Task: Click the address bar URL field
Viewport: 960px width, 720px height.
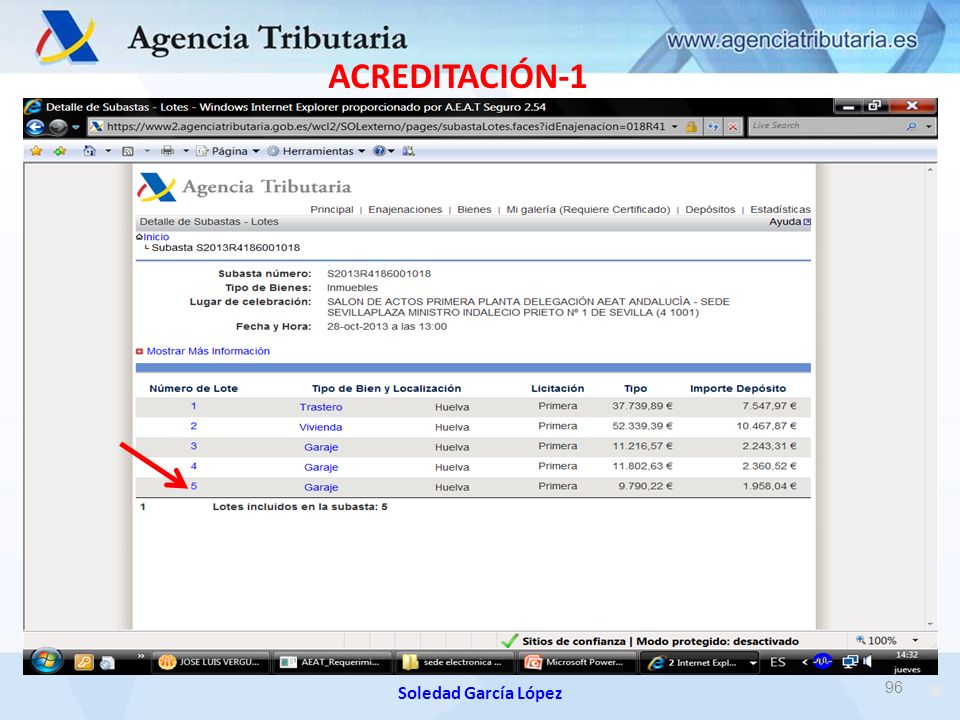Action: (386, 127)
